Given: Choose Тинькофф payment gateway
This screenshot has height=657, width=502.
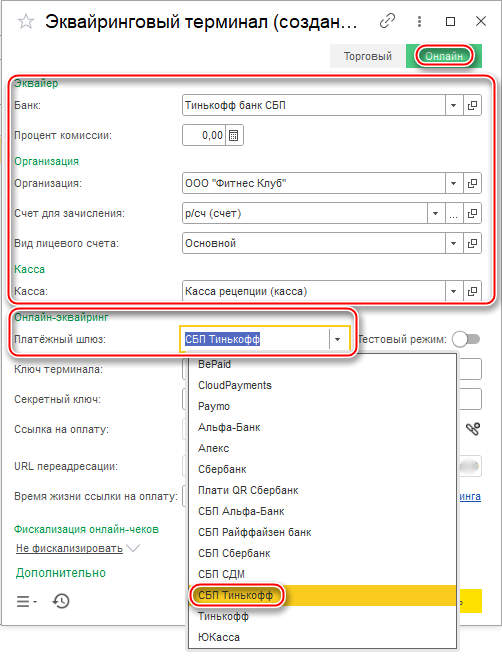Looking at the screenshot, I should [322, 616].
